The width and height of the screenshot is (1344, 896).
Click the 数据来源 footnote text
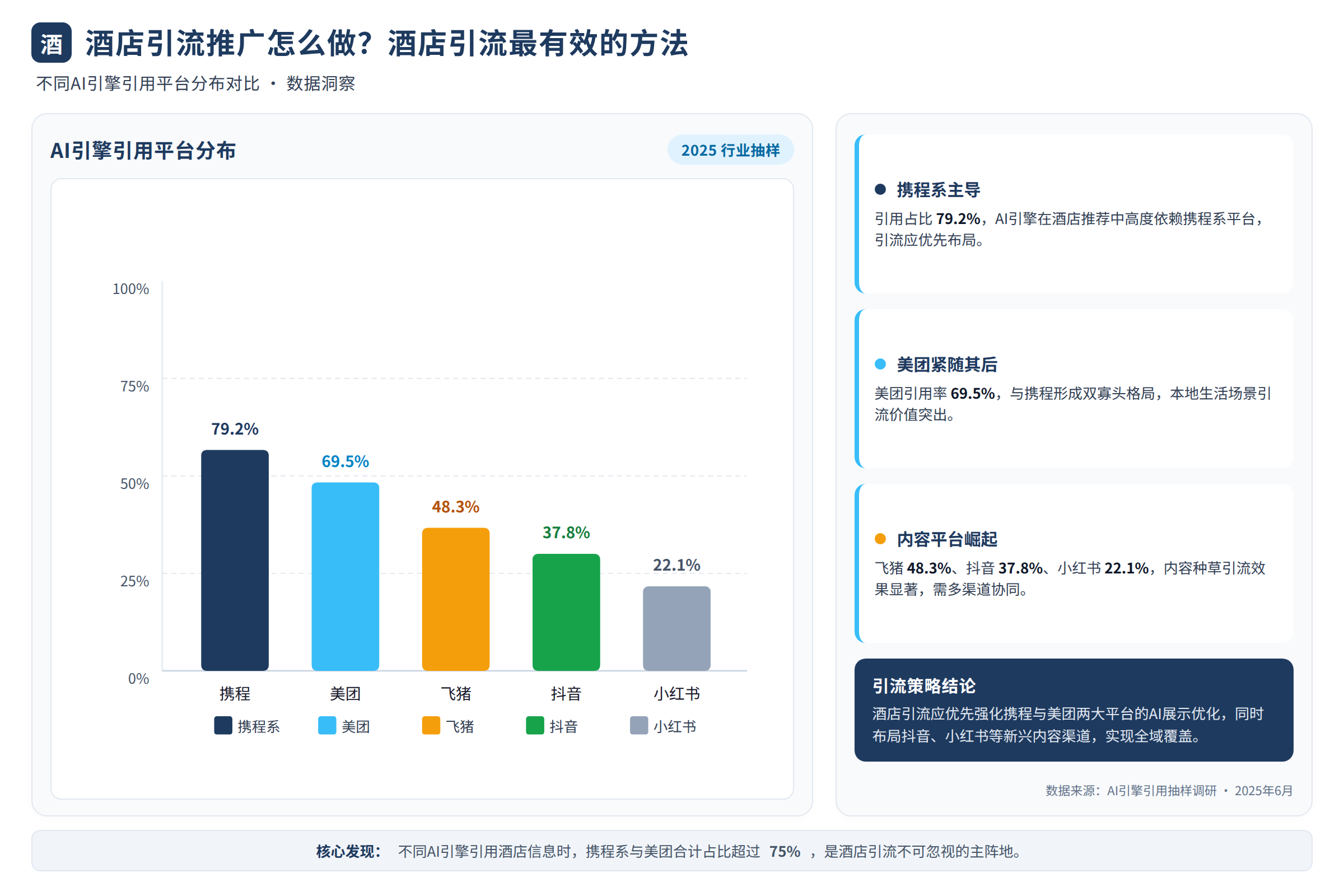1169,791
